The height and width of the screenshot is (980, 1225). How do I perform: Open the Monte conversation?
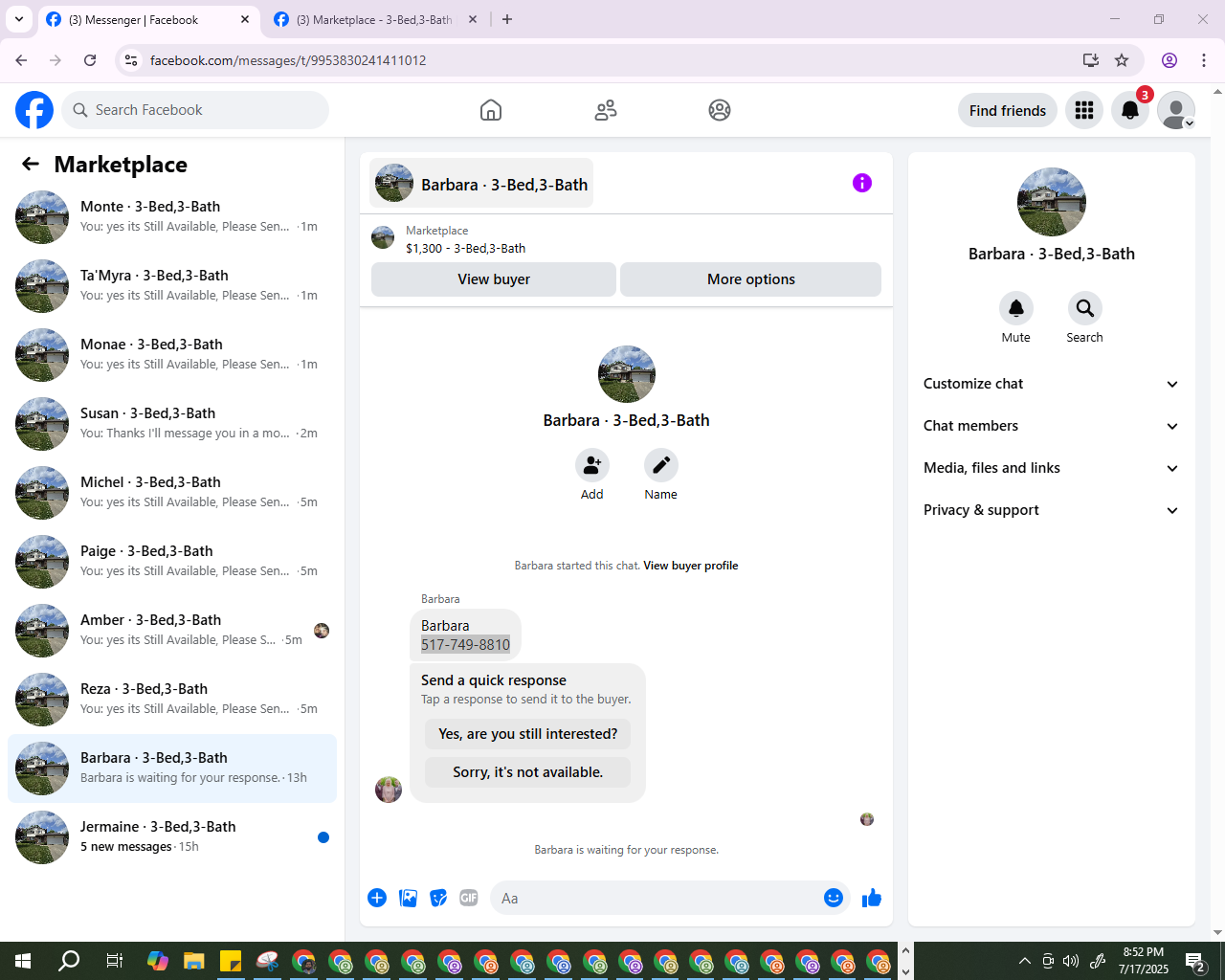click(x=172, y=217)
